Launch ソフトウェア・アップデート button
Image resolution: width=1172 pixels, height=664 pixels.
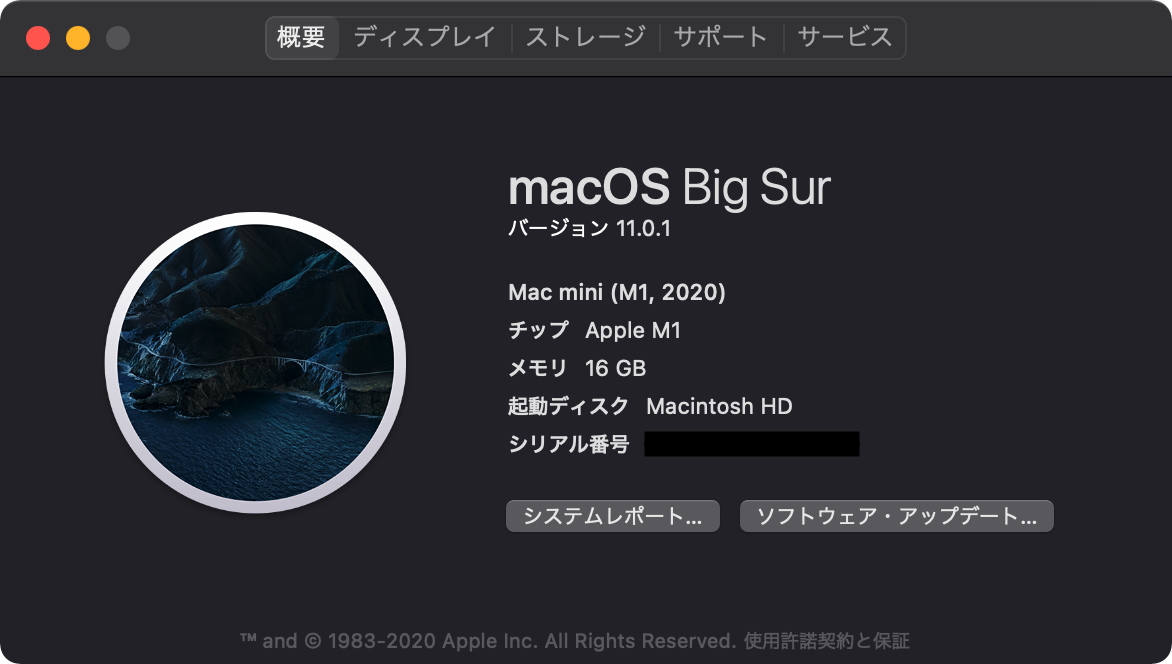point(896,516)
